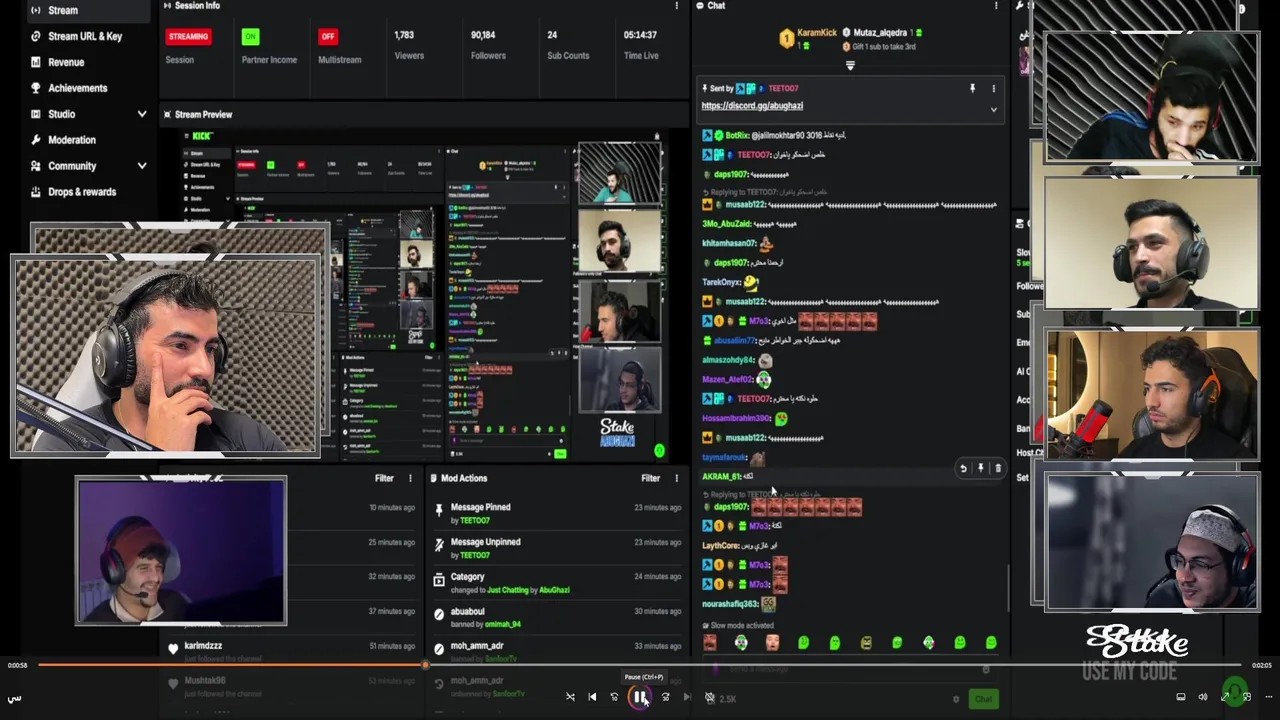Toggle the Multistream OFF switch
1280x720 pixels.
pos(327,36)
